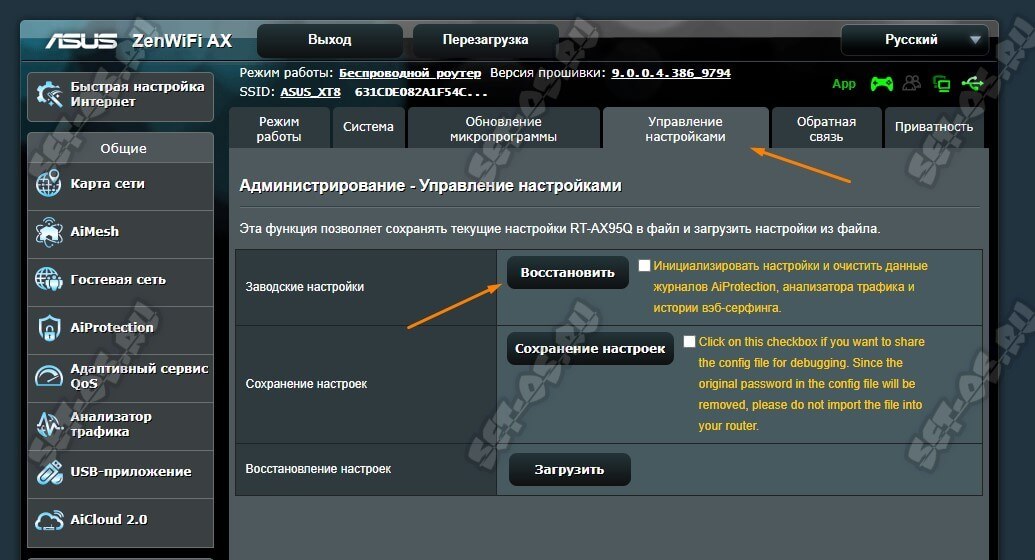Switch to Режим работы tab
1035x560 pixels.
279,129
